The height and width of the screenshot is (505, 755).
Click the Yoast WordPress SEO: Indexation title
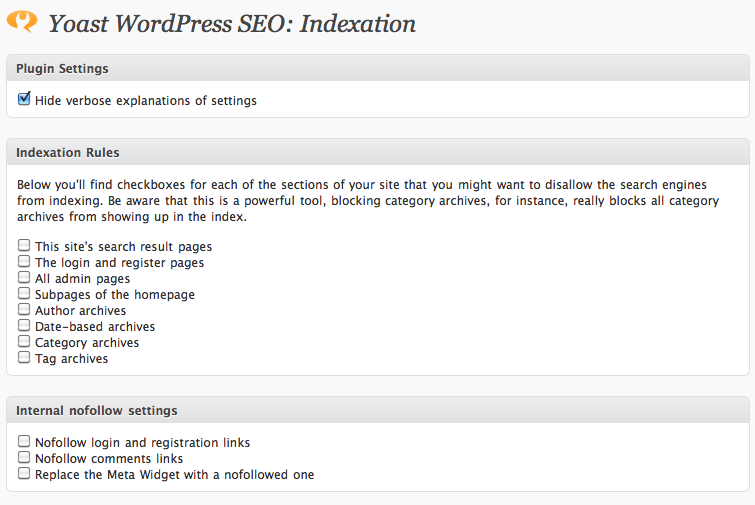(232, 24)
